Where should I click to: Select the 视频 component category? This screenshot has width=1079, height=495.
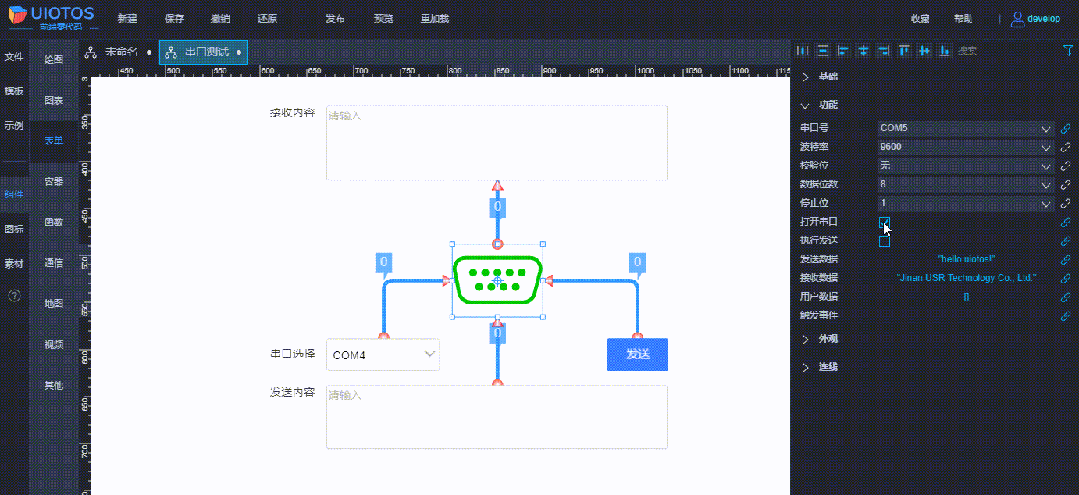[x=54, y=344]
